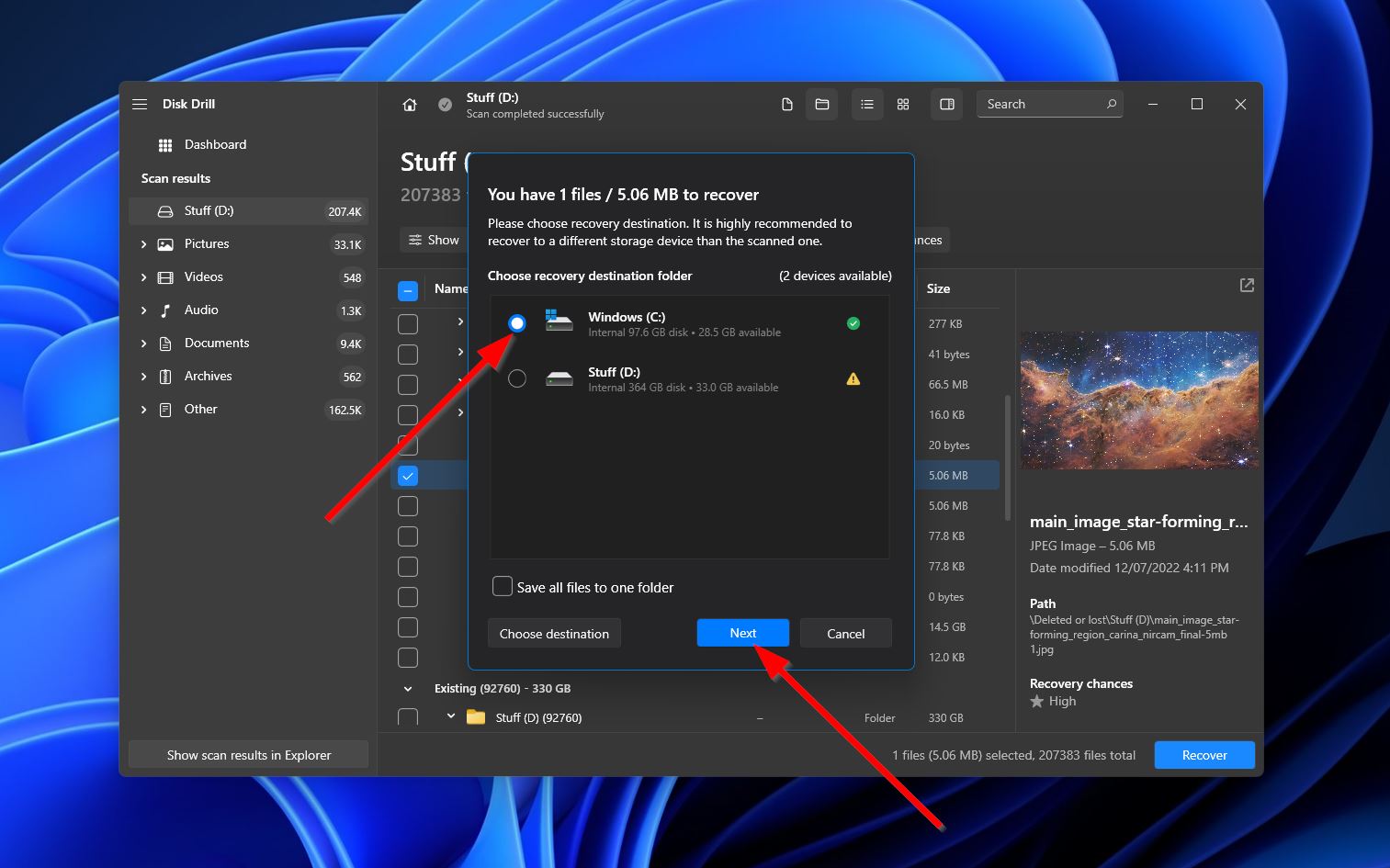Sort by the Size column header
Screen dimensions: 1390x868
pos(938,288)
